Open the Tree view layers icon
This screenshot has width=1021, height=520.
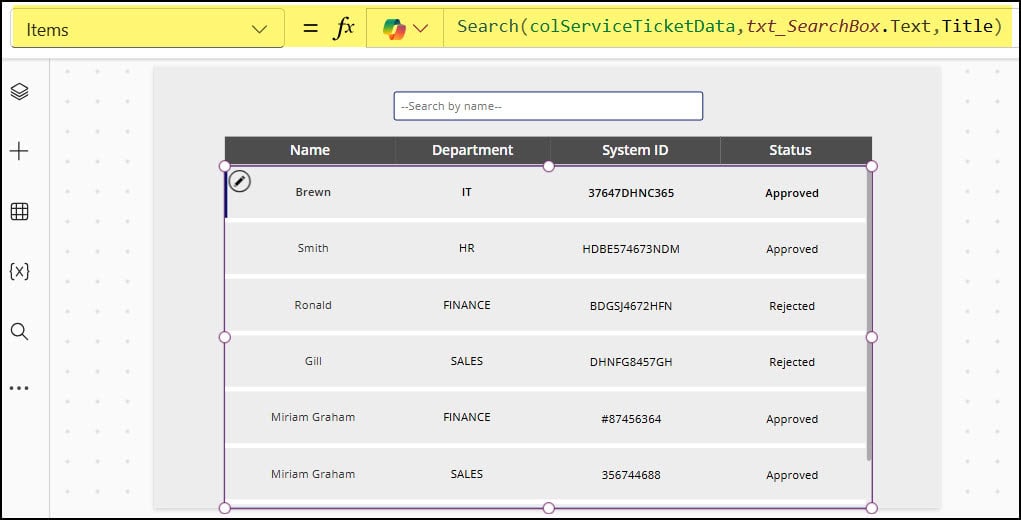(x=20, y=92)
